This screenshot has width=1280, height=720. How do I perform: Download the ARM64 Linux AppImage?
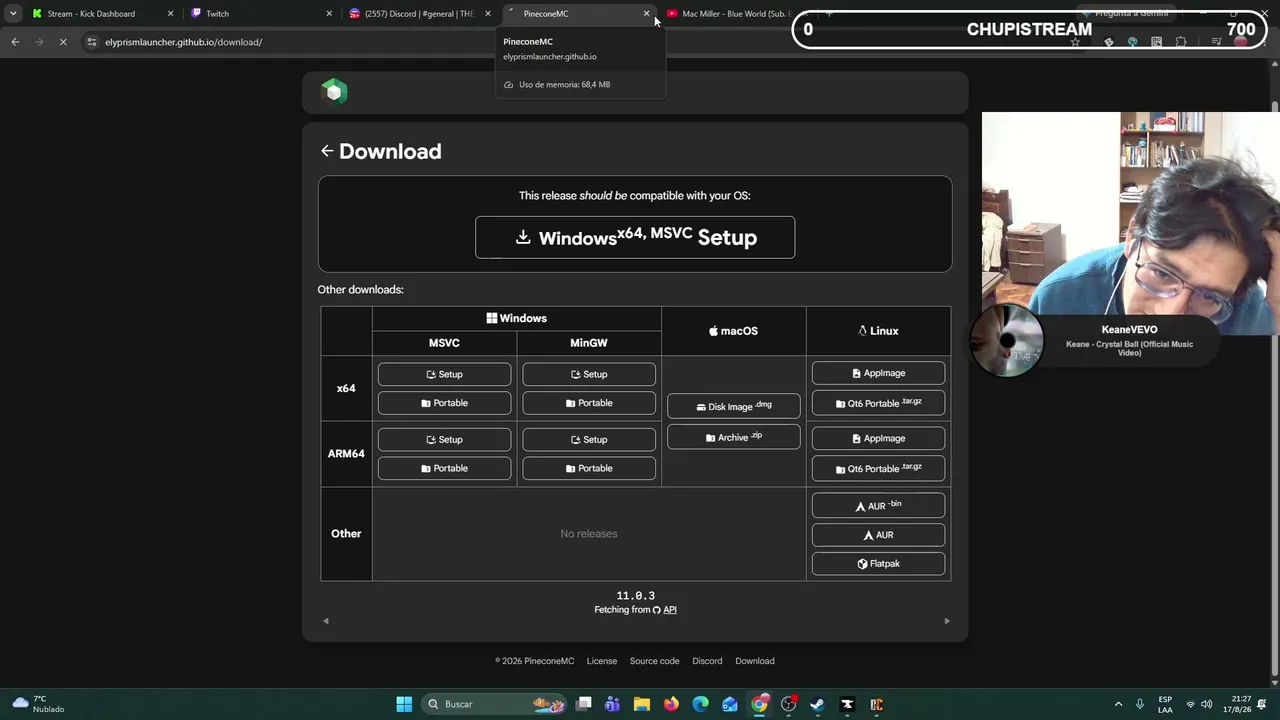click(x=878, y=438)
